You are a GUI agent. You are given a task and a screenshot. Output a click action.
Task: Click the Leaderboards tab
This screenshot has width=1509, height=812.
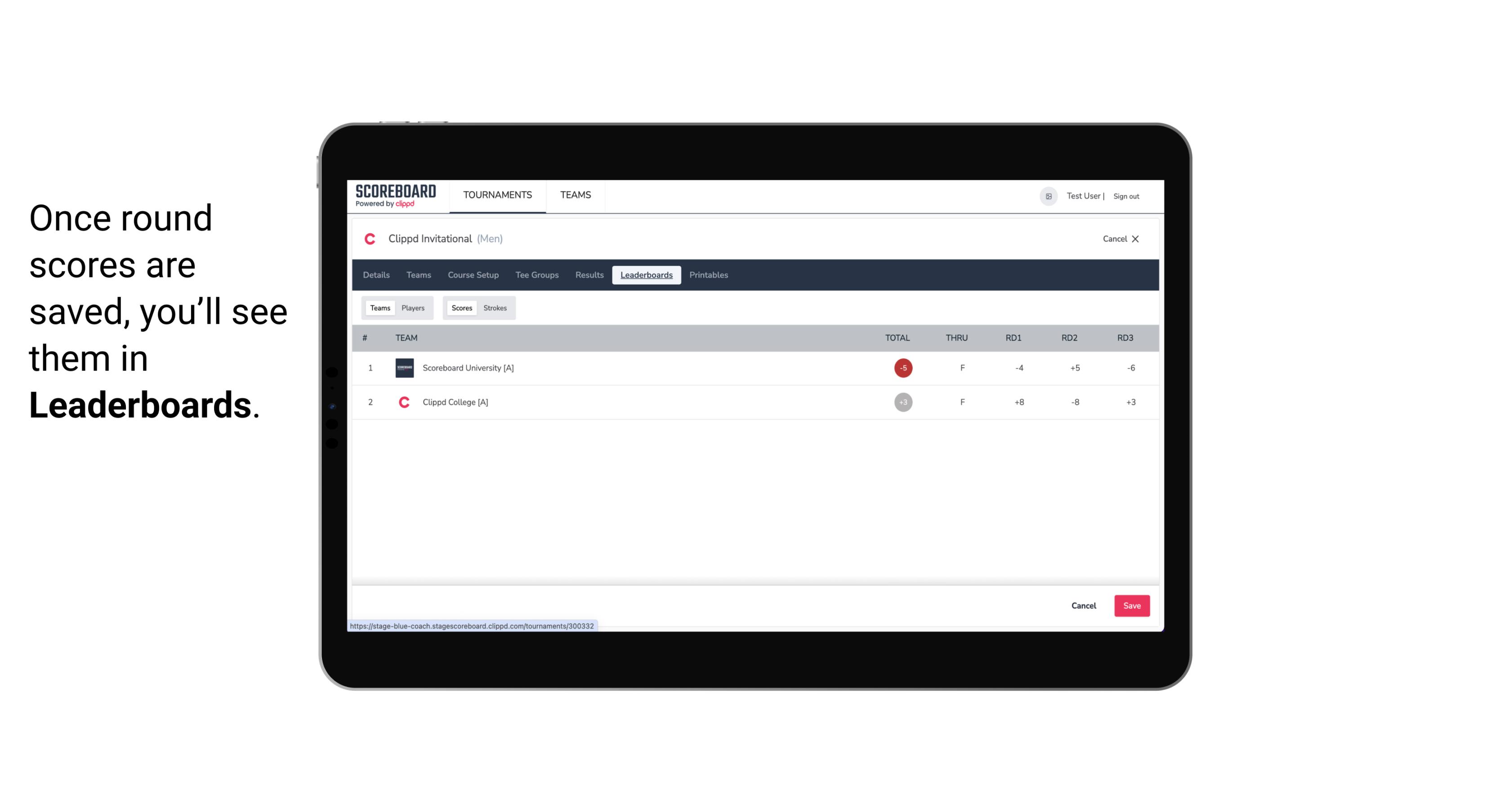[x=647, y=275]
